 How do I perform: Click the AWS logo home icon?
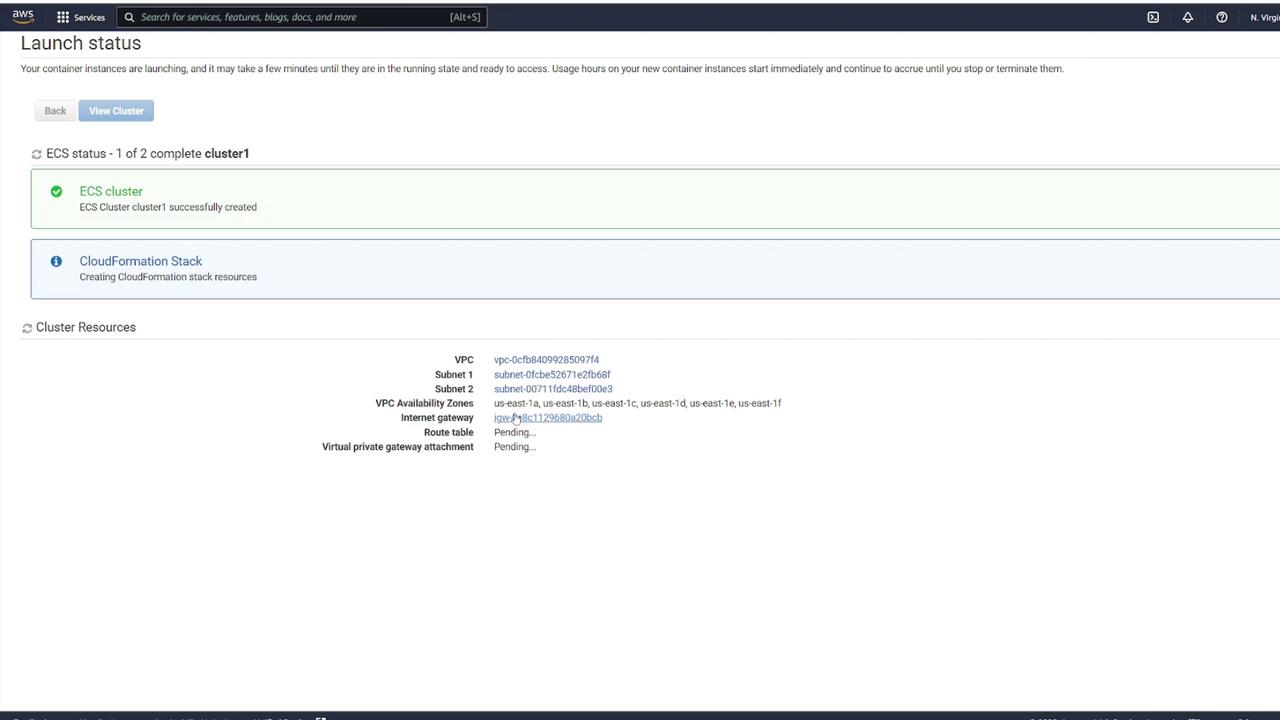point(22,16)
